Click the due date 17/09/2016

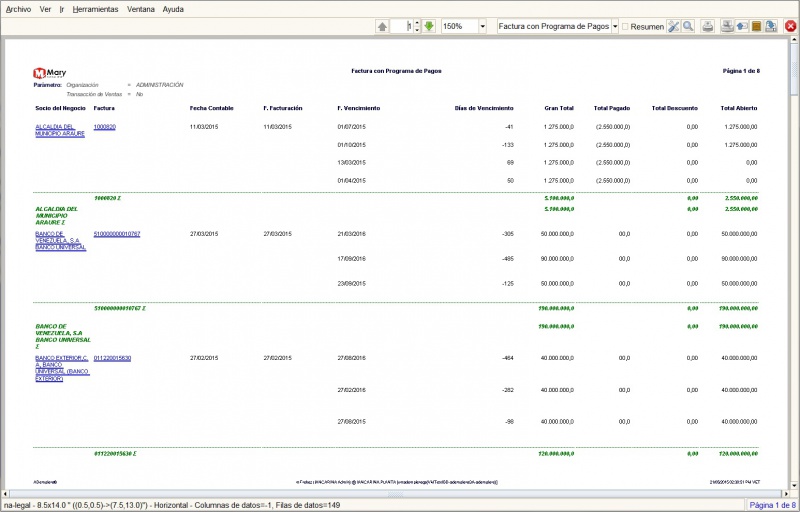(352, 259)
